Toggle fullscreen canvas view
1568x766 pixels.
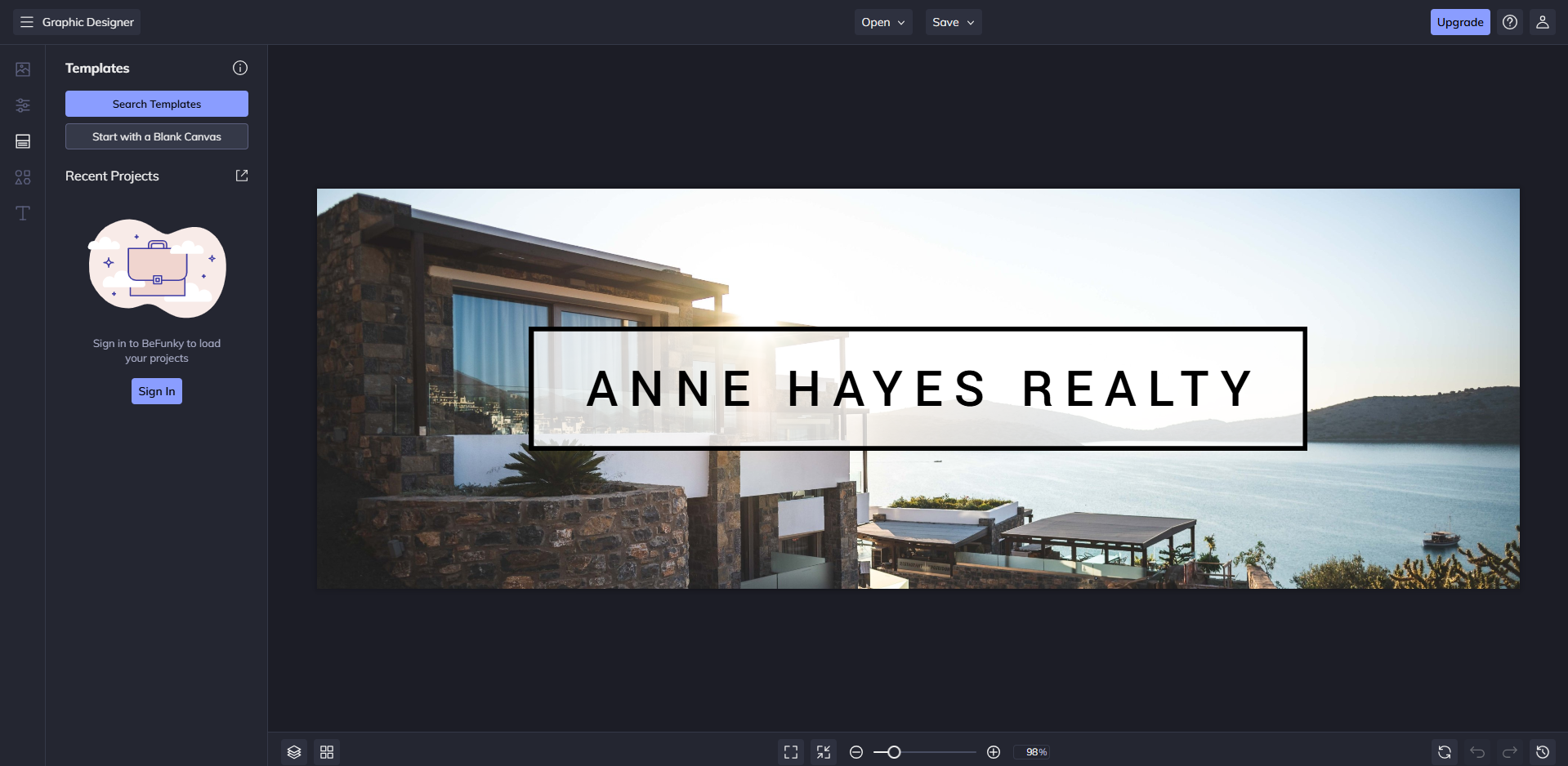pyautogui.click(x=790, y=751)
